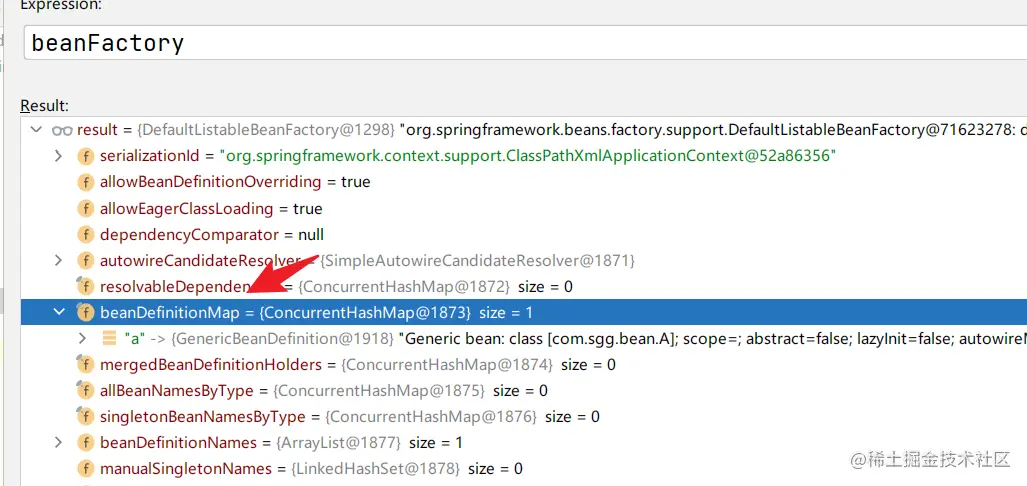Viewport: 1027px width, 486px height.
Task: Click field icon of manualSingletonNames
Action: [85, 469]
